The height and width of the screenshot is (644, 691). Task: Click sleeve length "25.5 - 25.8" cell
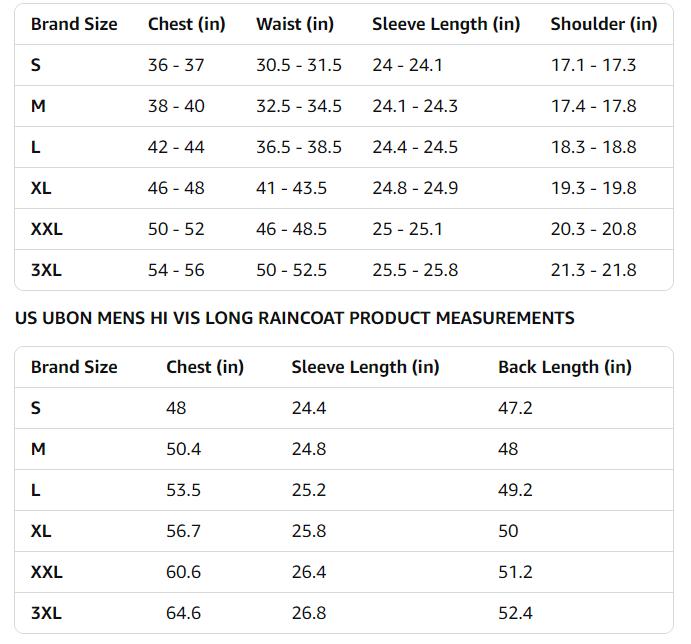click(415, 270)
